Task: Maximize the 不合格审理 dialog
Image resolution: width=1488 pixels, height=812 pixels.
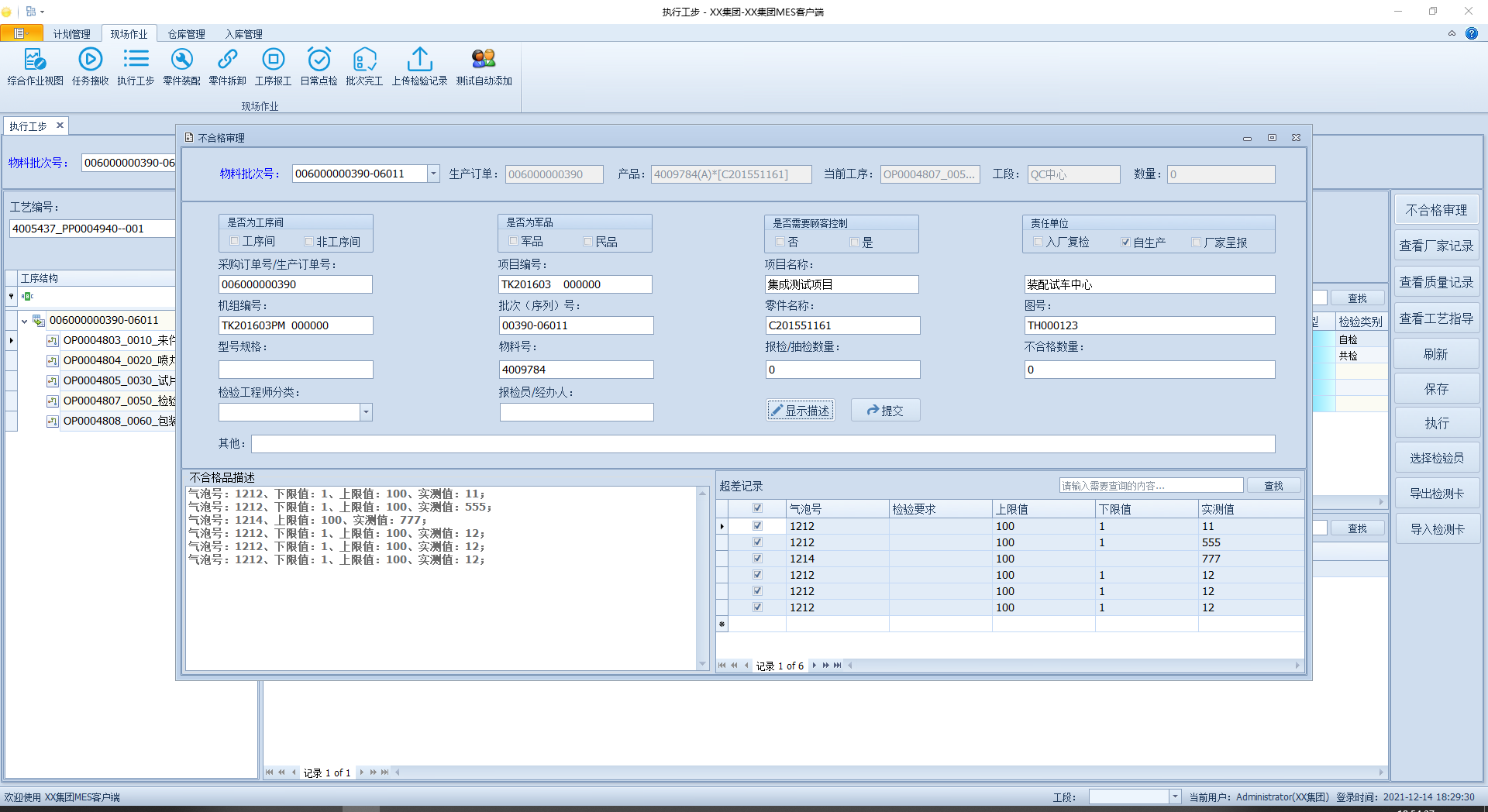Action: click(1272, 137)
